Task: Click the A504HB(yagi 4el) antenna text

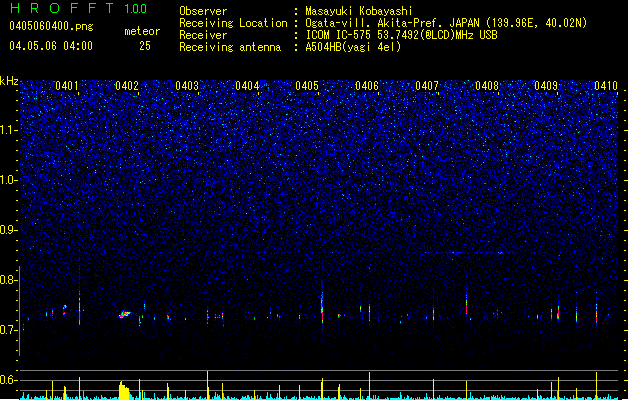Action: pyautogui.click(x=353, y=47)
